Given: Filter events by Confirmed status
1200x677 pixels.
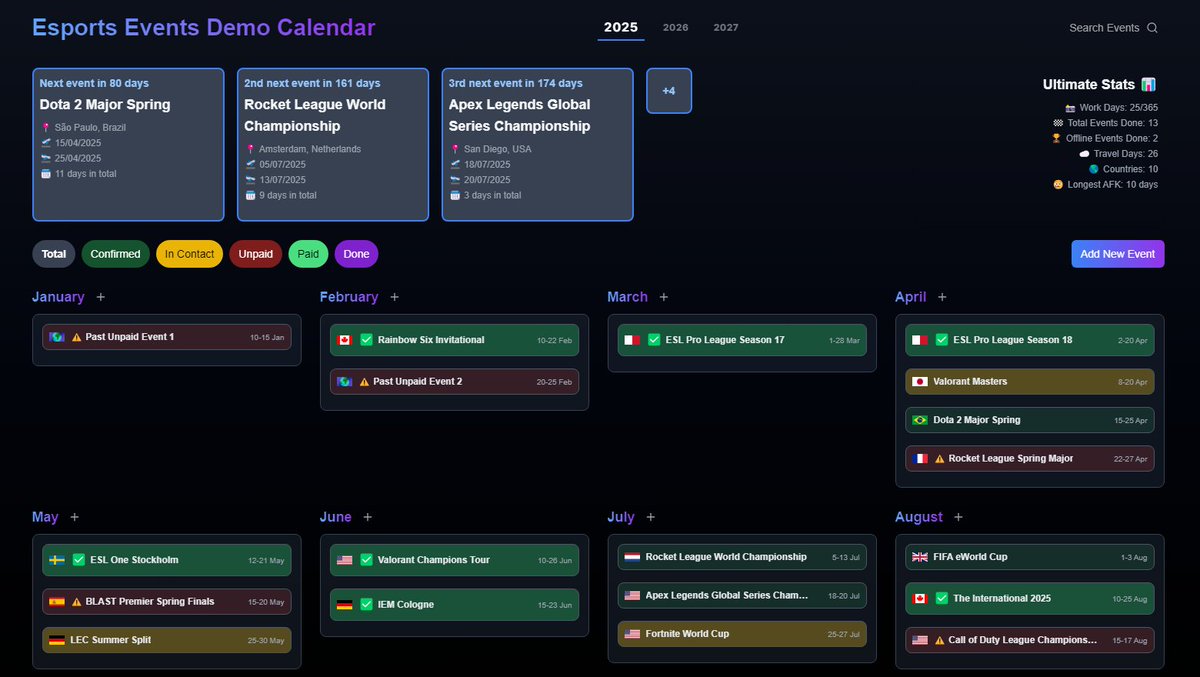Looking at the screenshot, I should pyautogui.click(x=116, y=254).
